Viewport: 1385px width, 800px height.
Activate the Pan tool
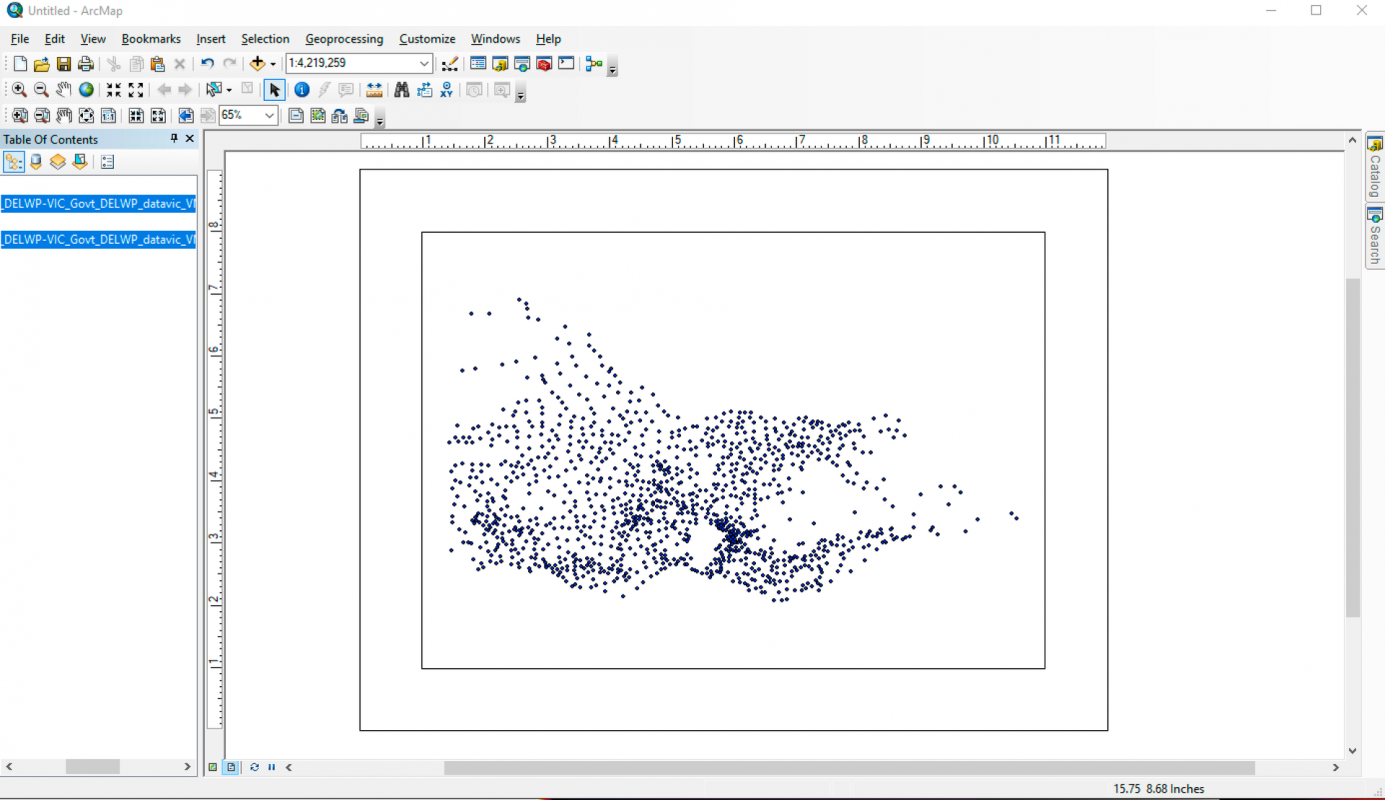tap(63, 89)
